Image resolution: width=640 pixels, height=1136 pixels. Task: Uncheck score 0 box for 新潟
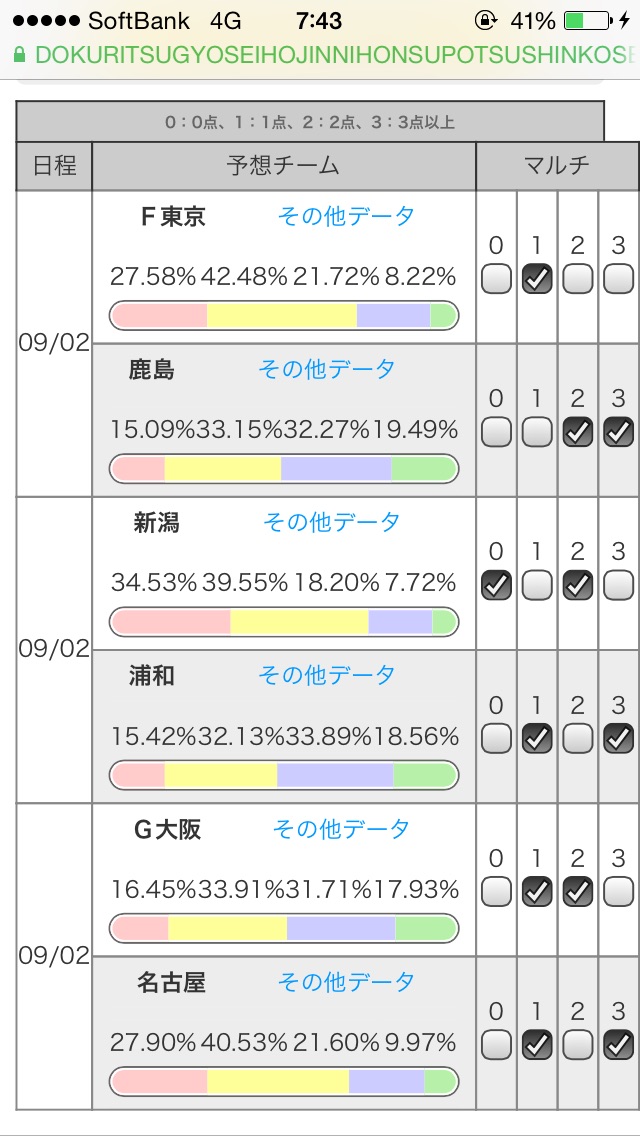[x=496, y=585]
